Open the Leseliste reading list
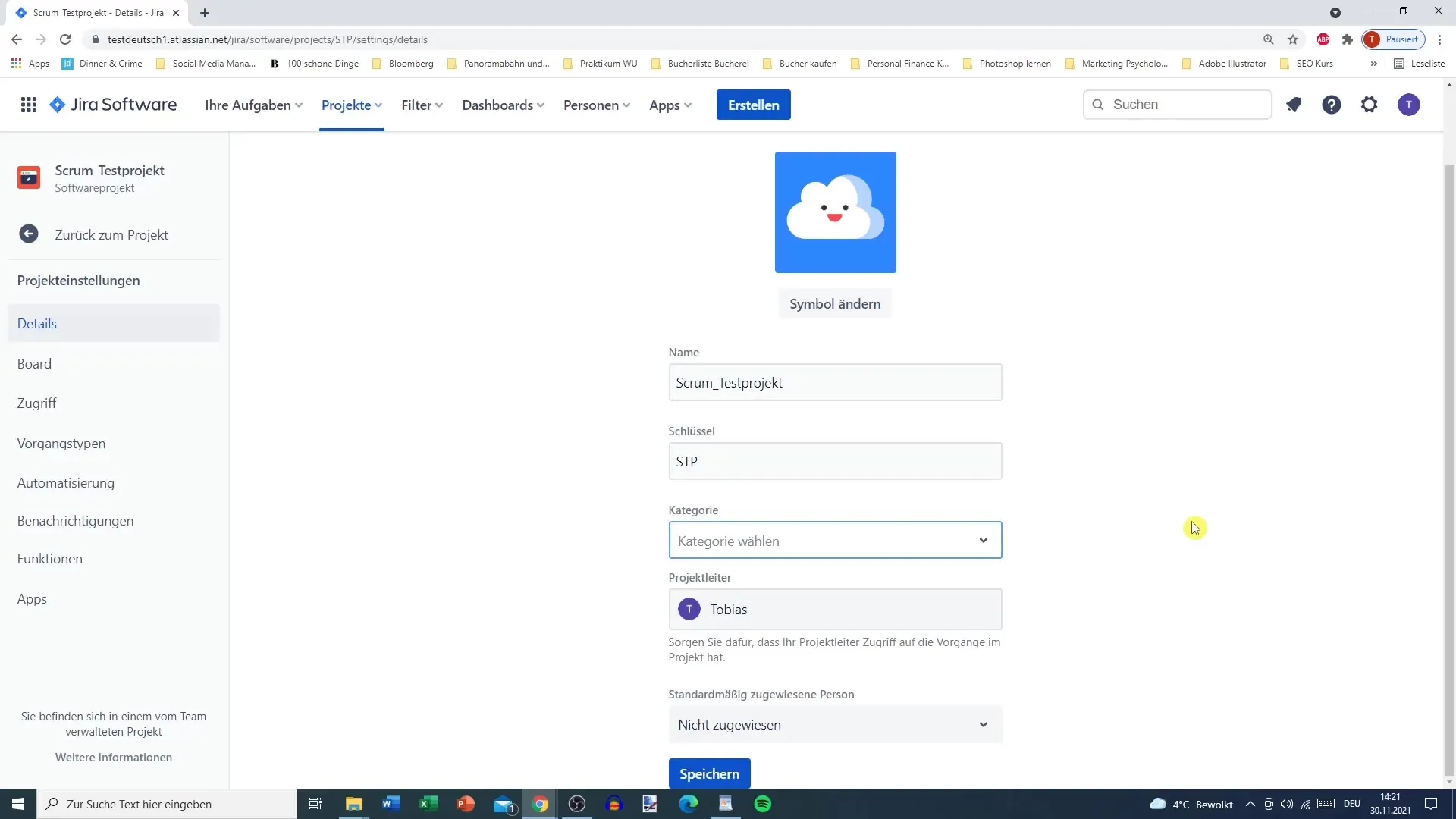Screen dimensions: 1456x819 [x=1420, y=64]
